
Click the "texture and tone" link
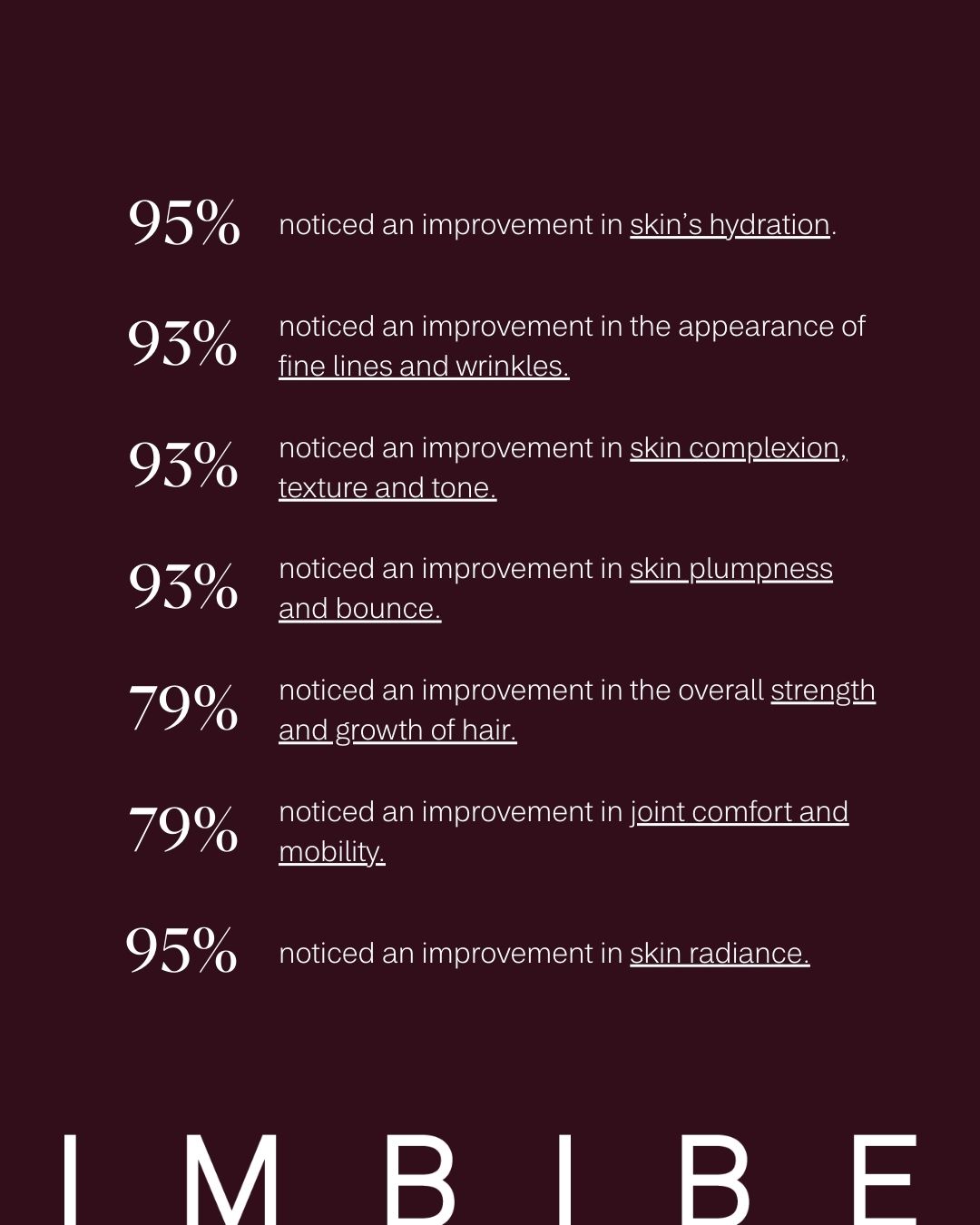(387, 487)
